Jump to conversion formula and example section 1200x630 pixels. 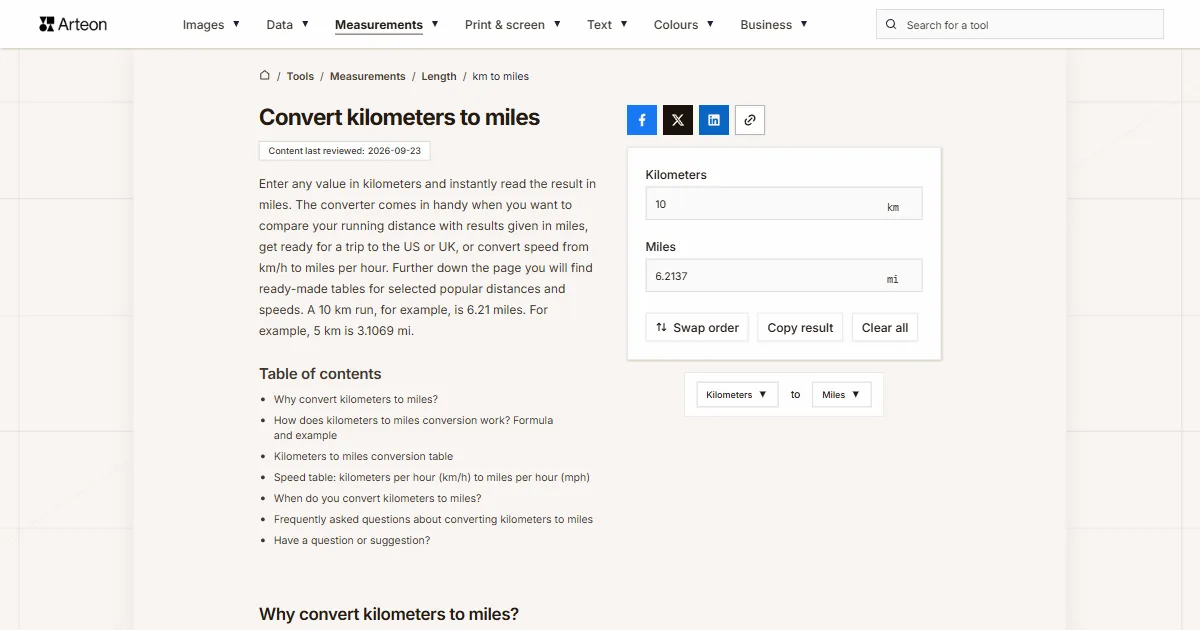pyautogui.click(x=413, y=428)
